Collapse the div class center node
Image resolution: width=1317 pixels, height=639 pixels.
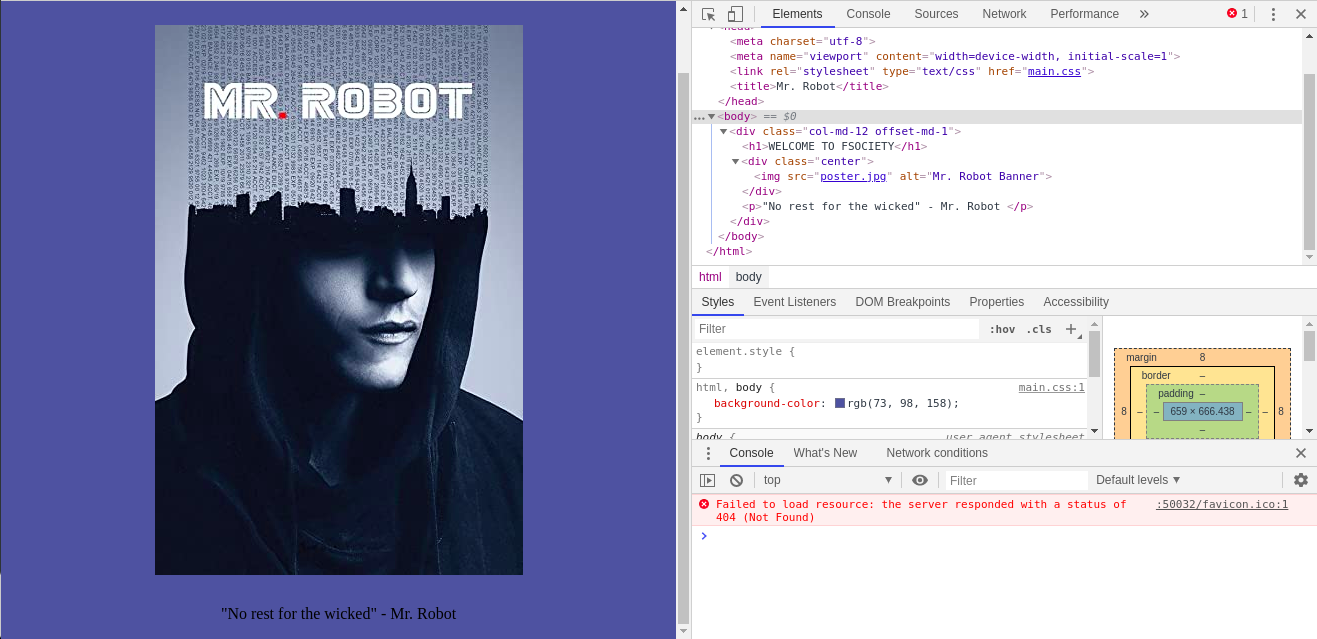736,161
